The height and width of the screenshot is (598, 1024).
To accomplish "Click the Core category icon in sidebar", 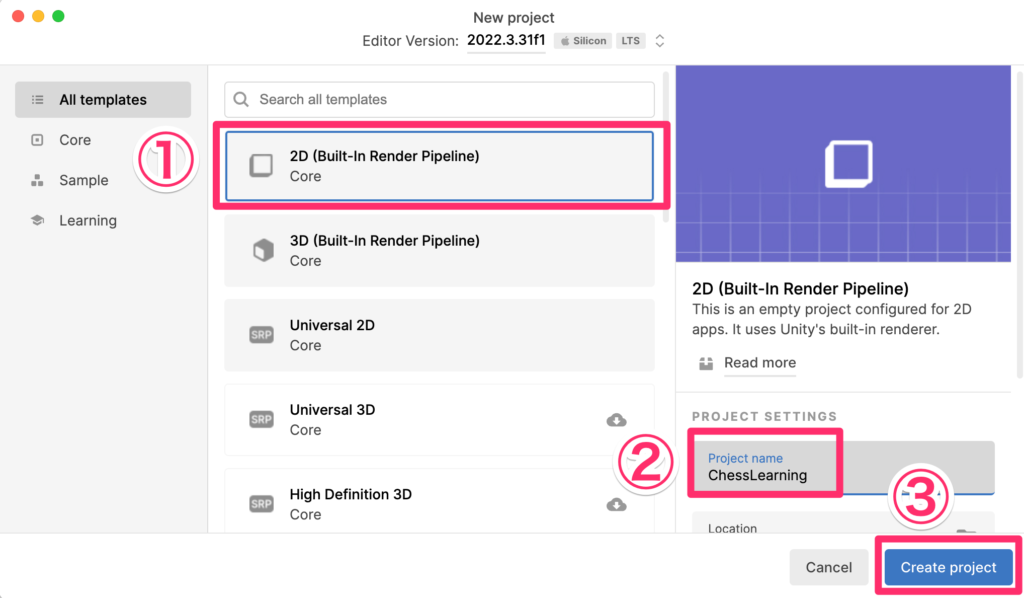I will (38, 140).
